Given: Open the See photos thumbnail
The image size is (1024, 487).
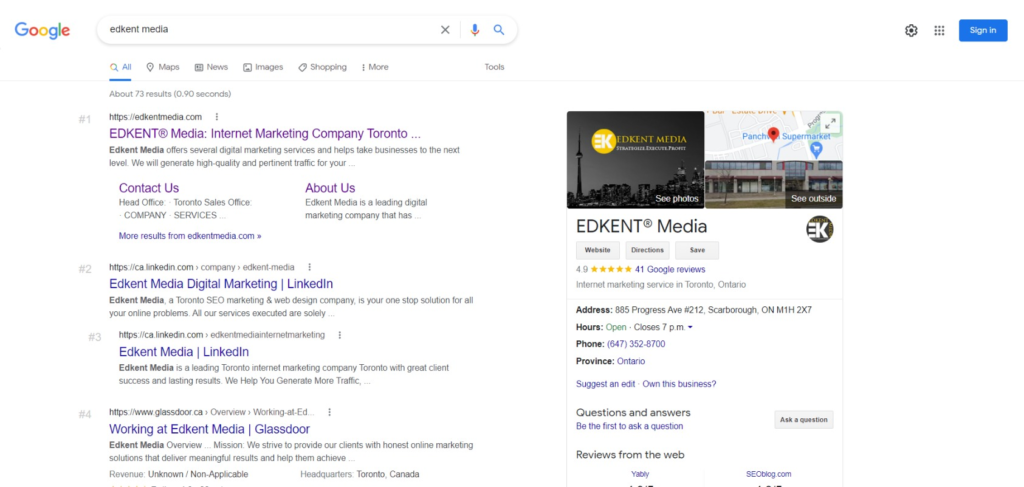Looking at the screenshot, I should (x=635, y=159).
